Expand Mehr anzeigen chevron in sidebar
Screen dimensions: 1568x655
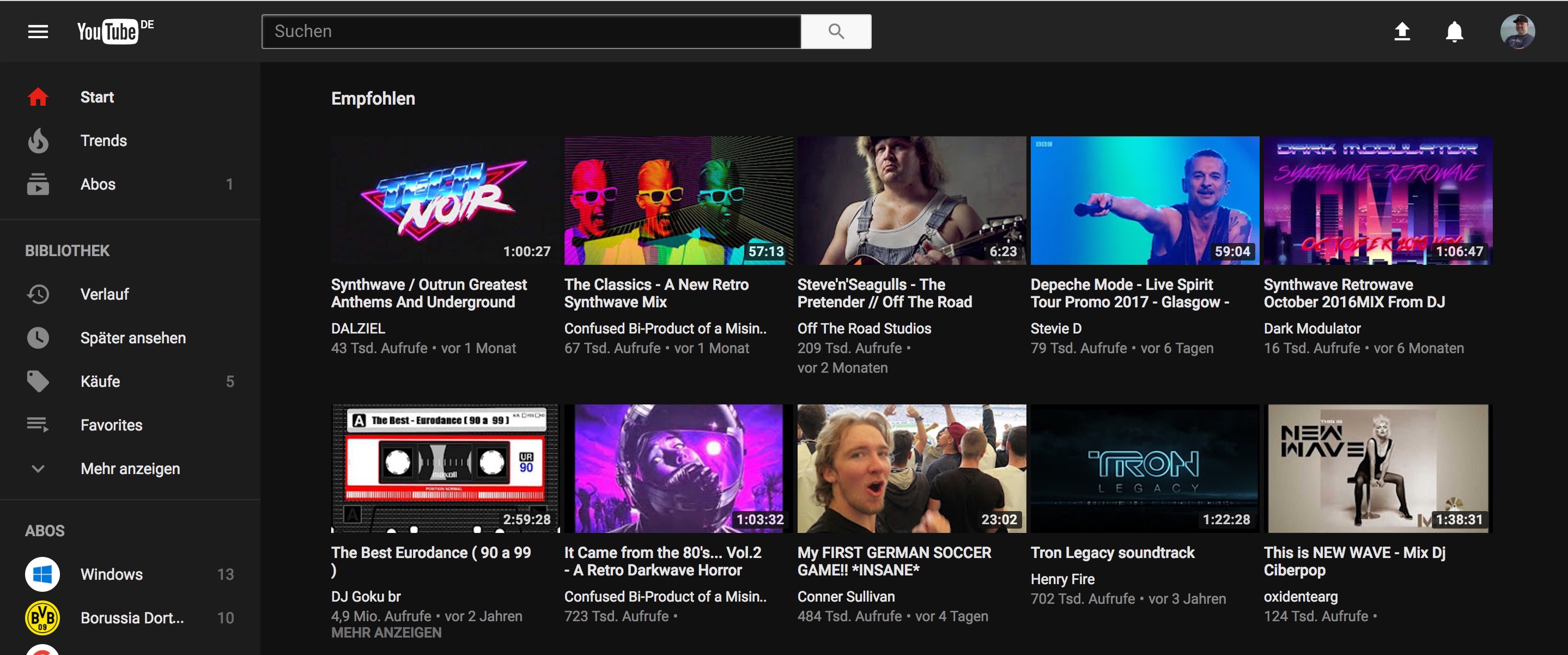(38, 469)
